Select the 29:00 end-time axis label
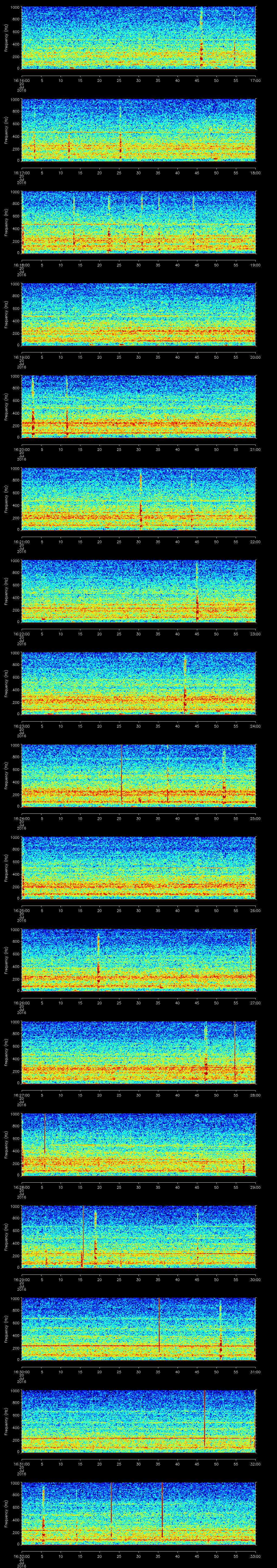Screen dimensions: 277x1568 point(256,1187)
